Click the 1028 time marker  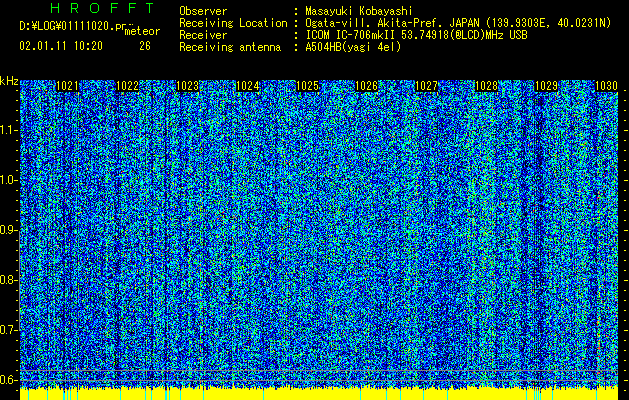point(486,86)
